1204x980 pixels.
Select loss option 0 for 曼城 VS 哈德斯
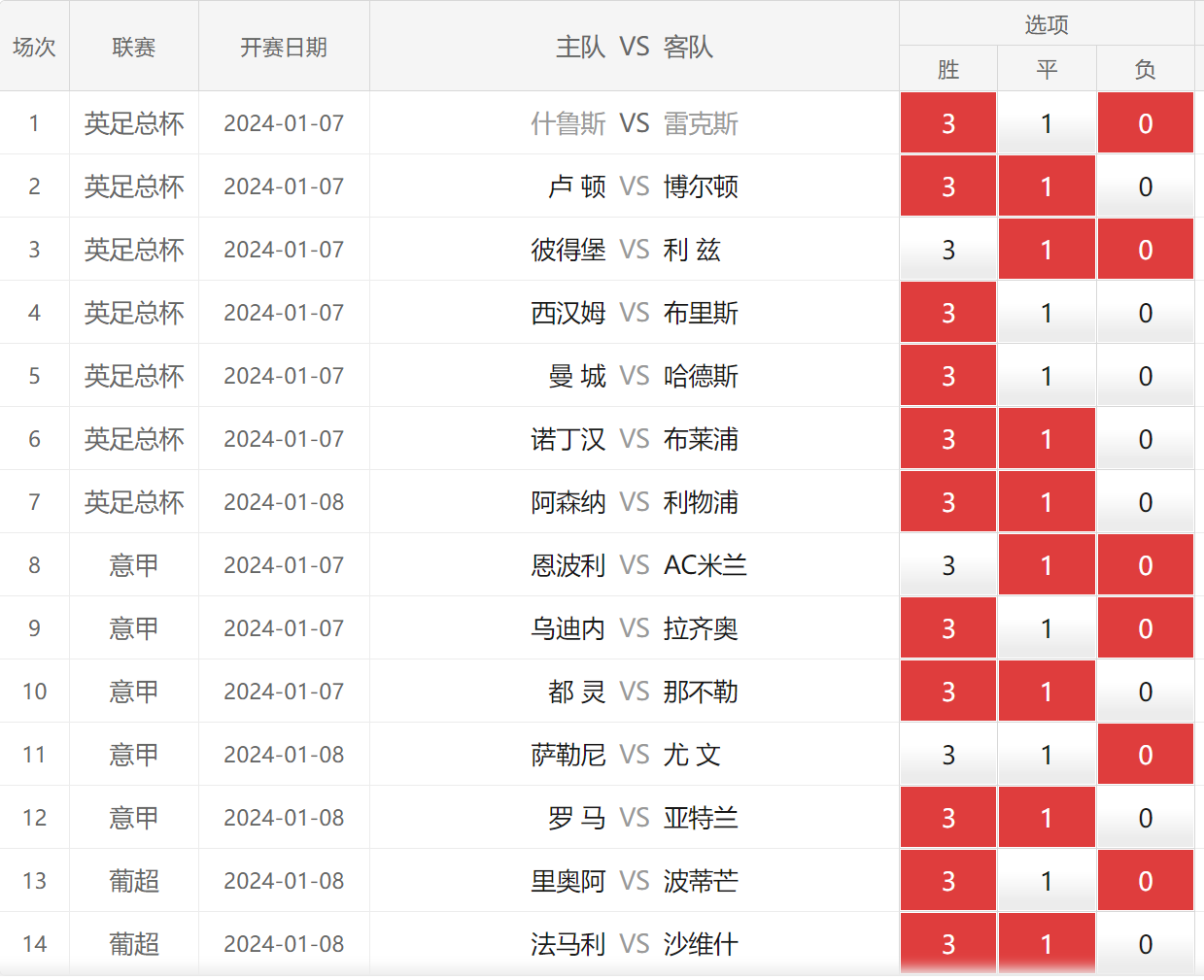[x=1146, y=376]
